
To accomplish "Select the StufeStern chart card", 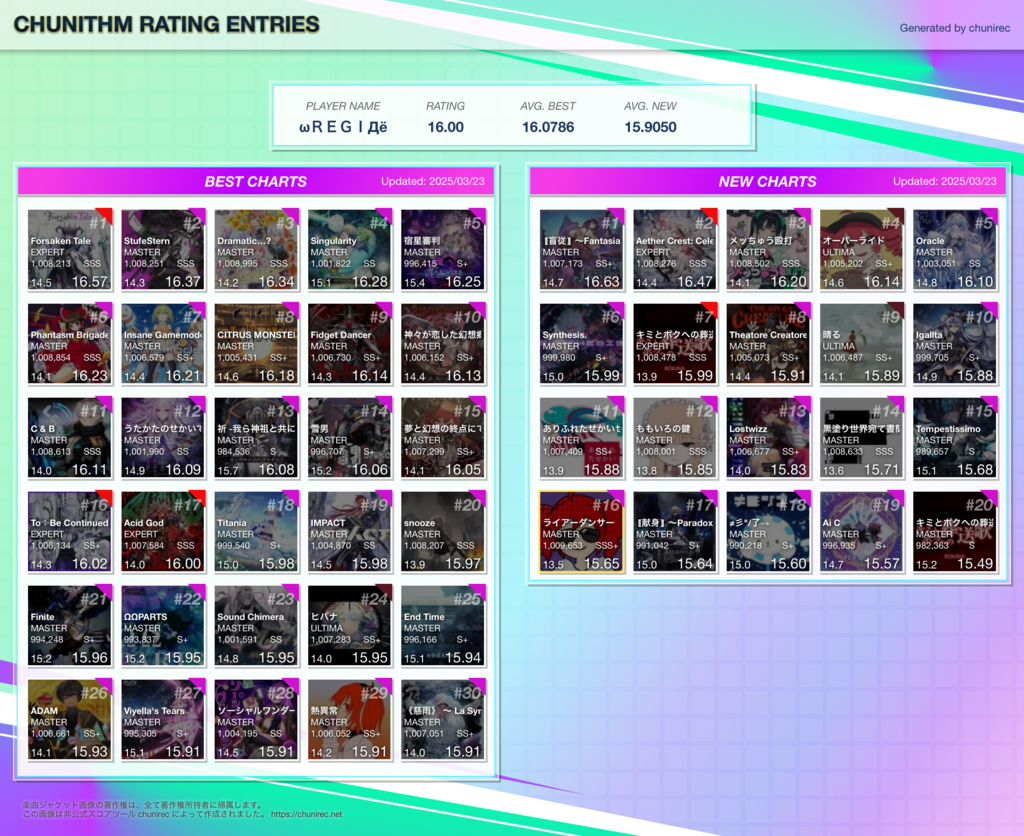I will (163, 250).
